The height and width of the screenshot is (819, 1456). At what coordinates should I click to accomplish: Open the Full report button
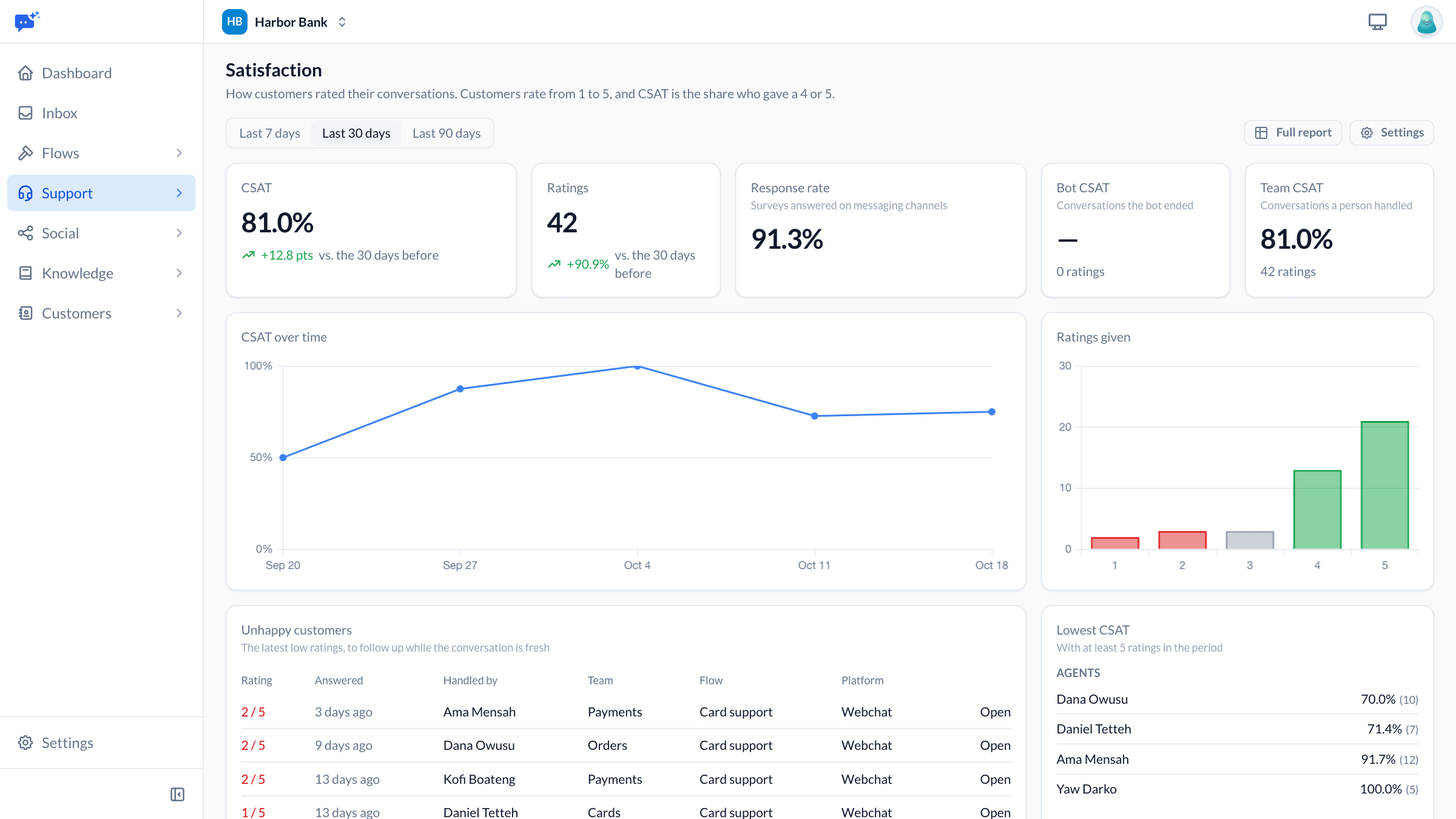pos(1293,133)
